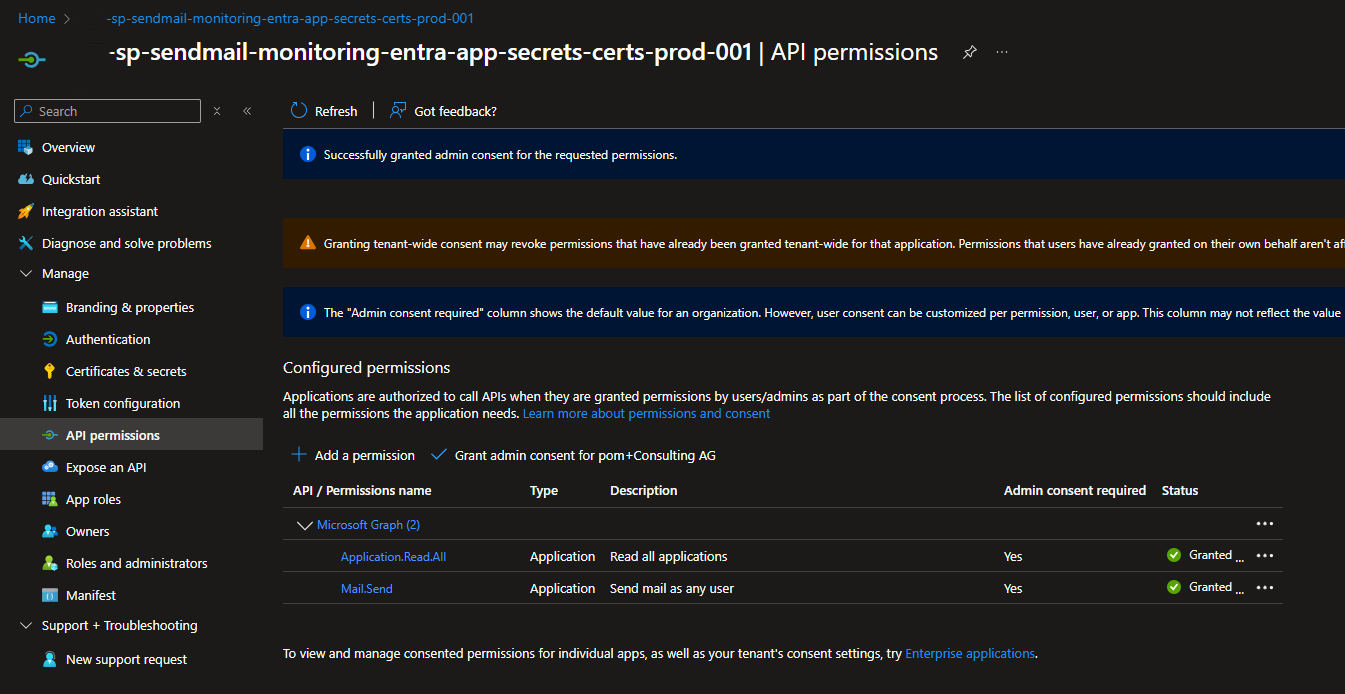1345x694 pixels.
Task: Go to Authentication in sidebar
Action: [x=108, y=339]
